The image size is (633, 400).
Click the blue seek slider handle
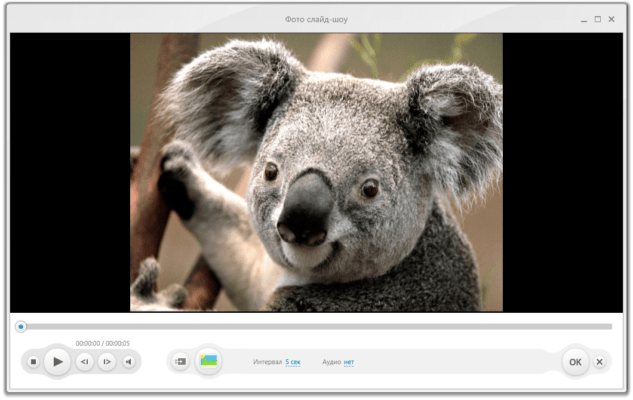[x=21, y=326]
